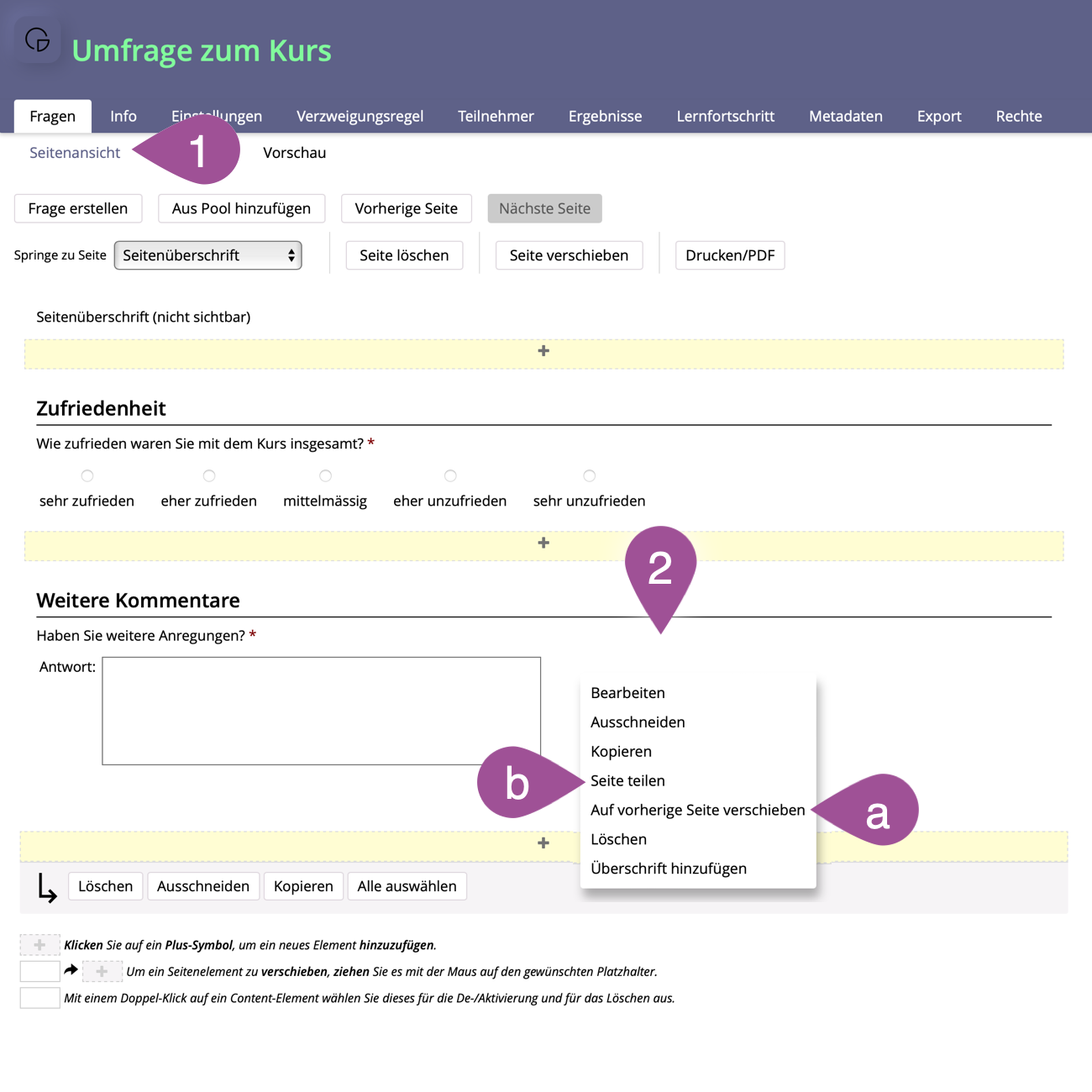This screenshot has height=1092, width=1092.
Task: Click the 'Drucken/PDF' button
Action: [730, 255]
